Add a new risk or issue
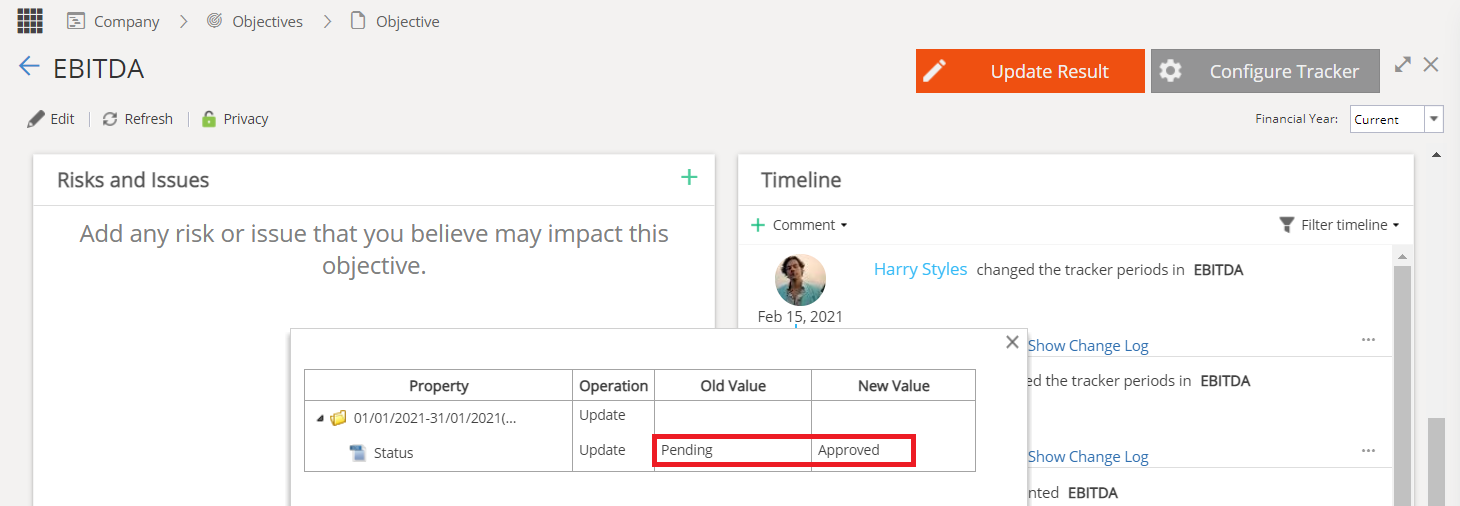1460x506 pixels. pyautogui.click(x=689, y=178)
